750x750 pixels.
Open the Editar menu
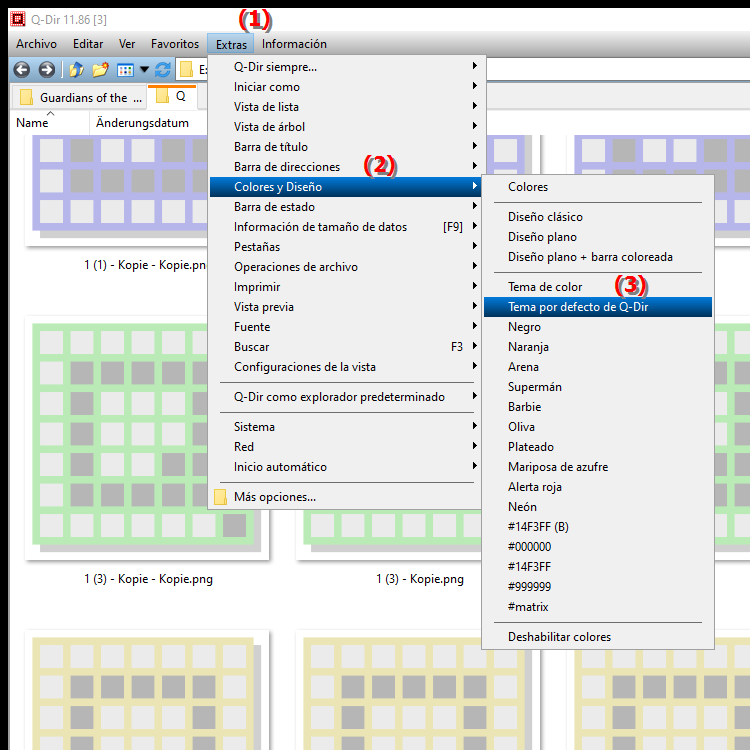[88, 44]
